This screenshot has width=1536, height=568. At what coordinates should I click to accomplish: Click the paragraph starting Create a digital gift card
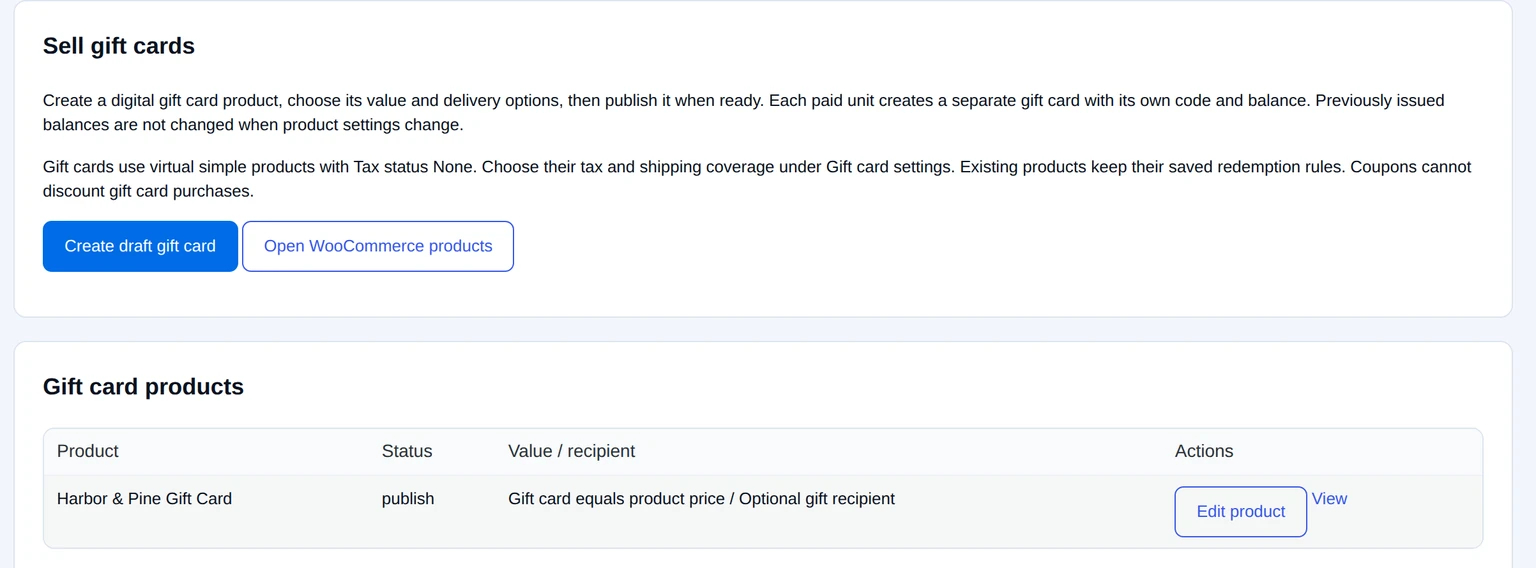point(743,113)
